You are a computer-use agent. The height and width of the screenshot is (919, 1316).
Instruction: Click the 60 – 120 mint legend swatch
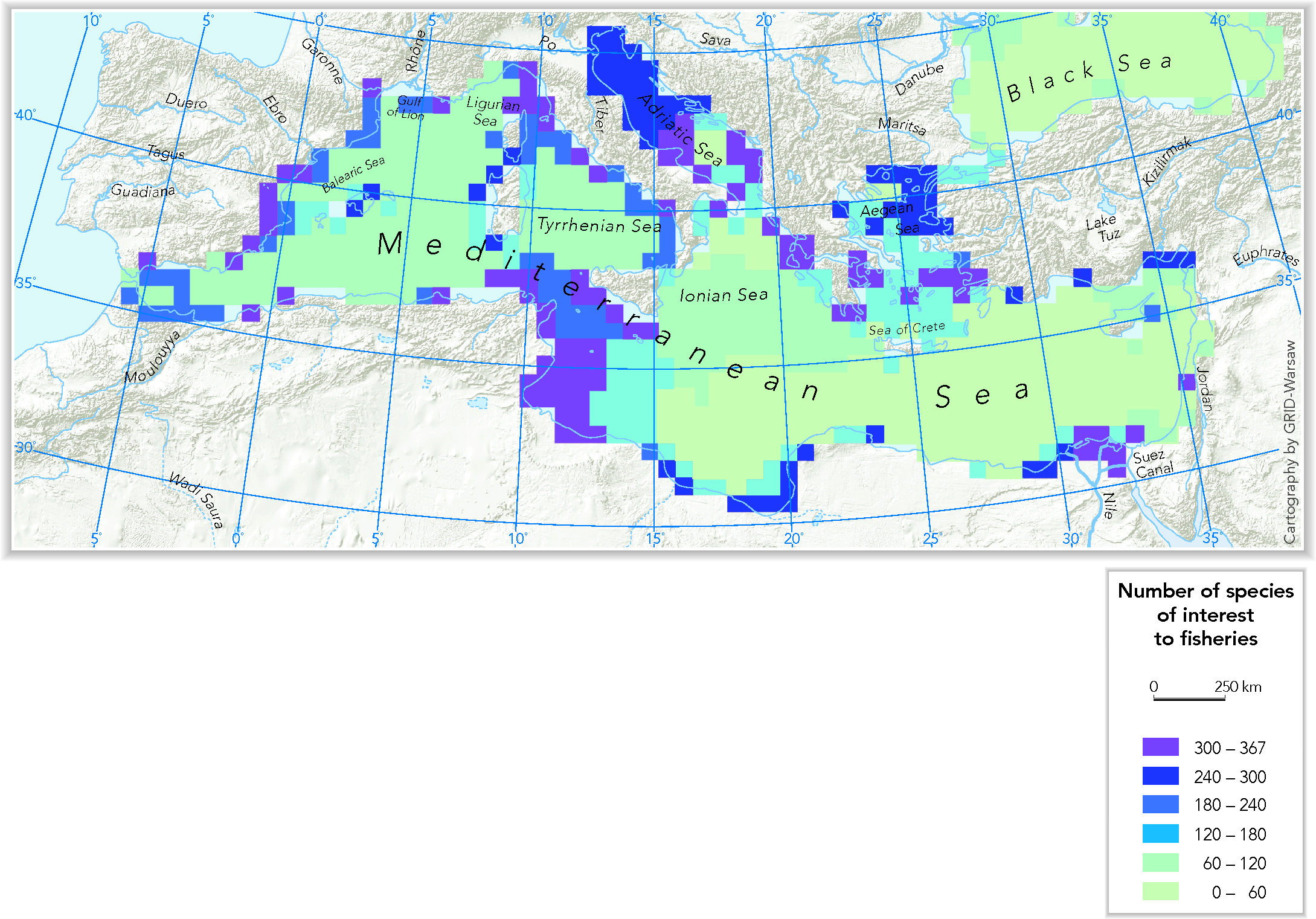[1160, 863]
